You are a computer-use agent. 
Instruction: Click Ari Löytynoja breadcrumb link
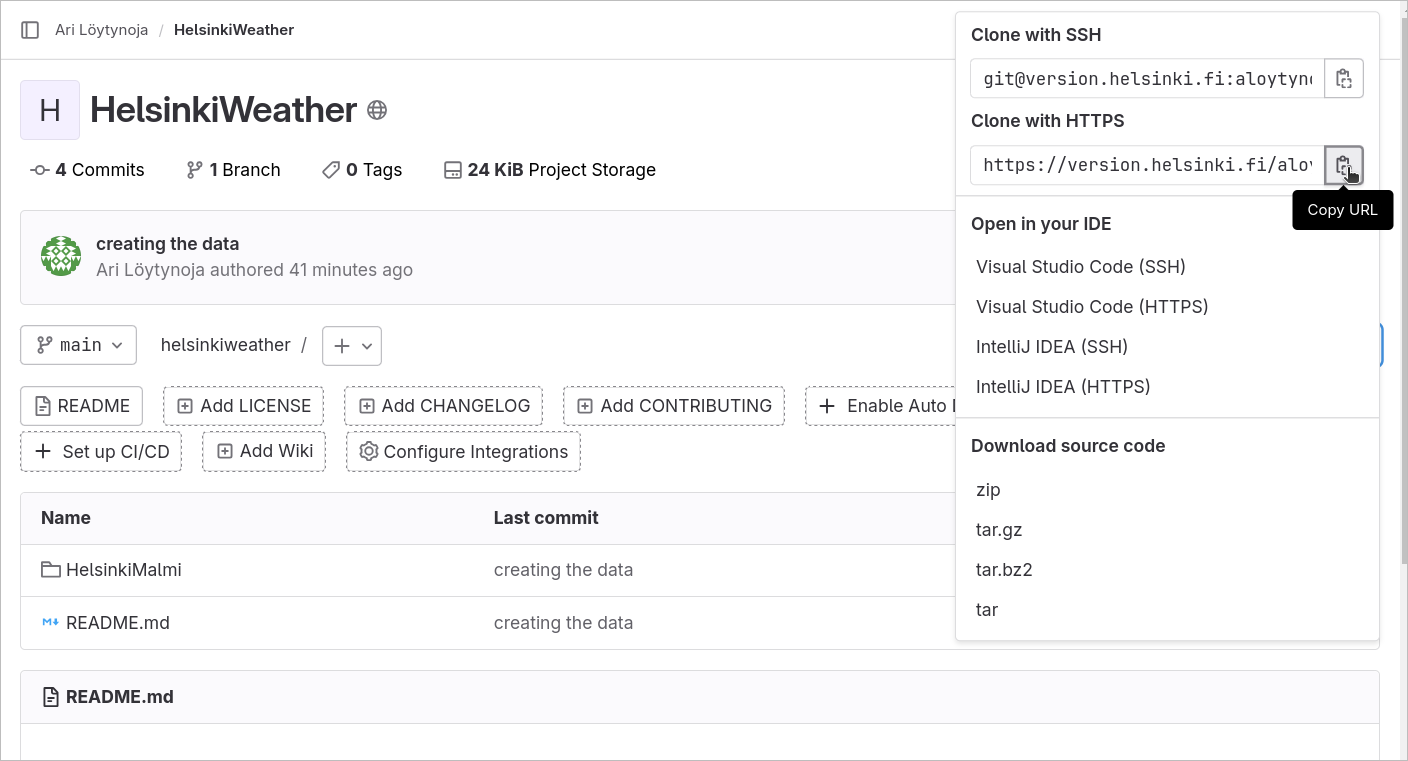point(101,30)
